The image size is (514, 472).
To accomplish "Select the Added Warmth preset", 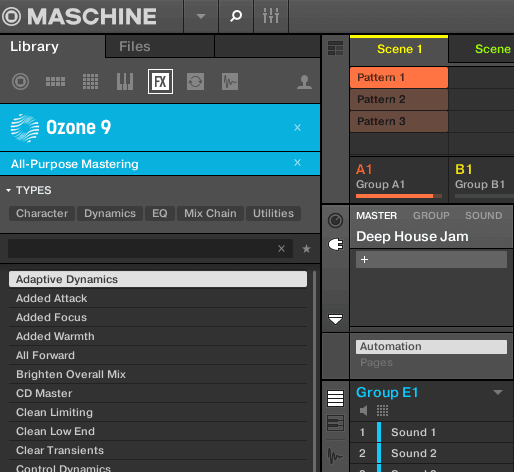I will [158, 336].
